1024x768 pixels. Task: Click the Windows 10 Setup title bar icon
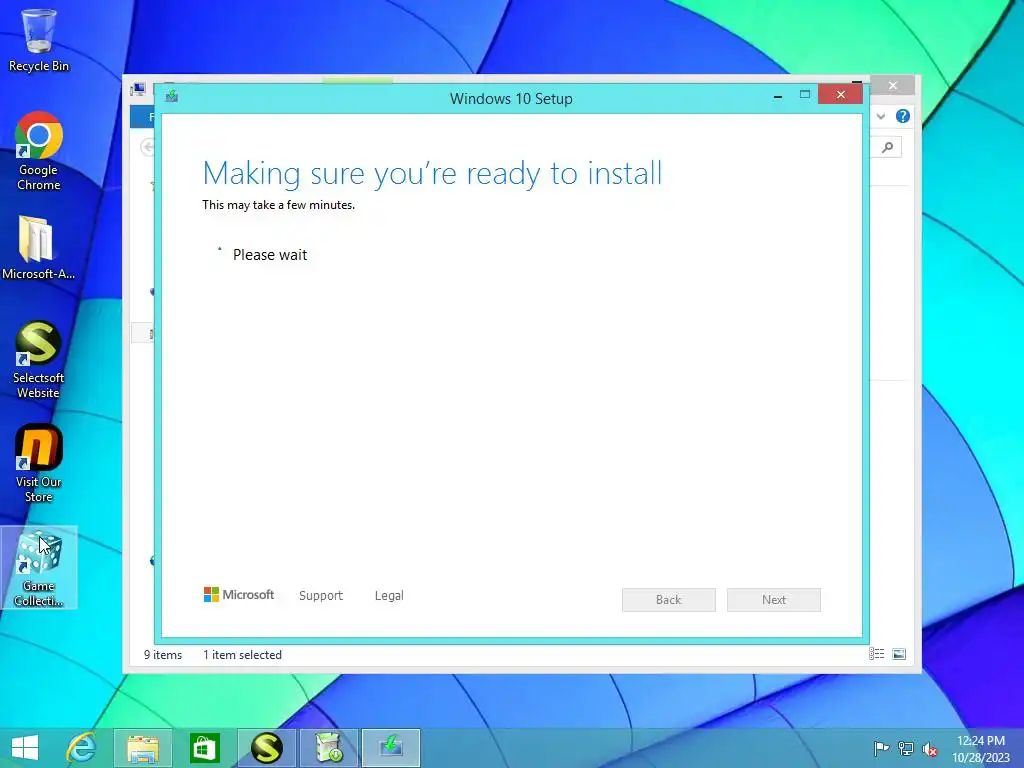[172, 97]
